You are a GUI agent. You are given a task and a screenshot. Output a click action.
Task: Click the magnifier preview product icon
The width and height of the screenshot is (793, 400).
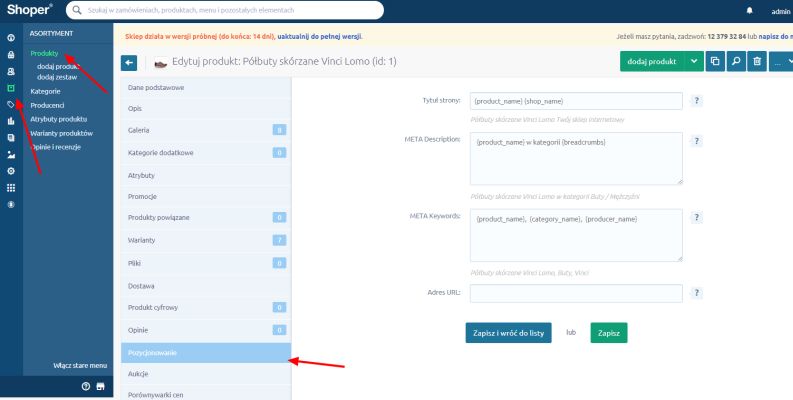(x=736, y=62)
